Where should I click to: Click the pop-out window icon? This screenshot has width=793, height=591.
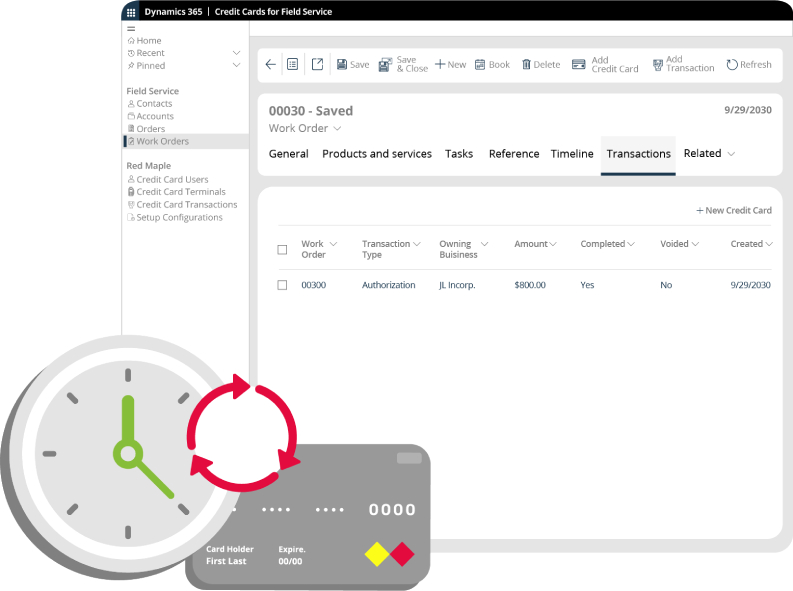point(317,64)
